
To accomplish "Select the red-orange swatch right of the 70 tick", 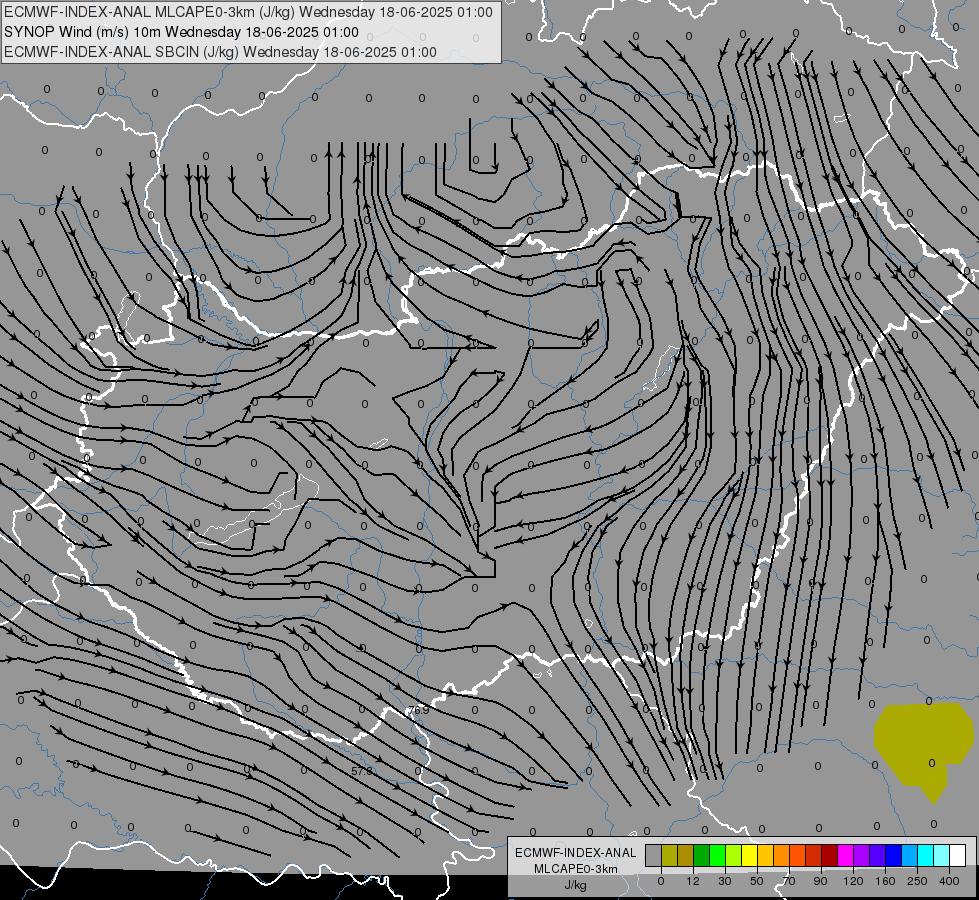I will [x=798, y=855].
